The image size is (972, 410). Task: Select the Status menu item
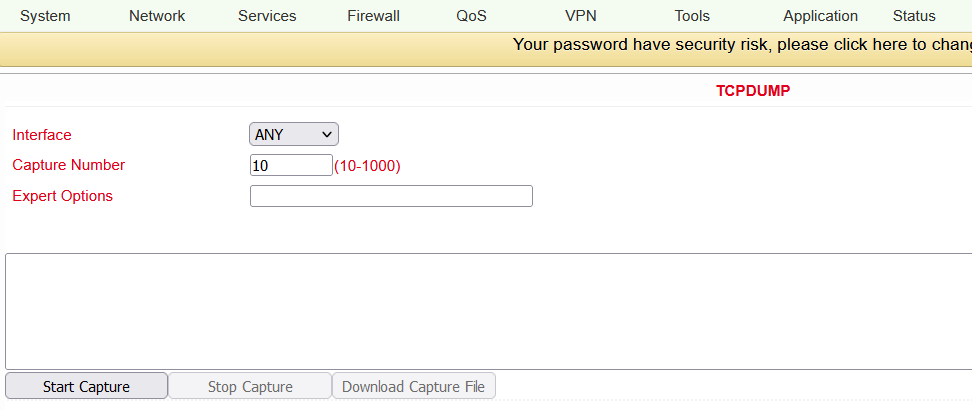click(914, 16)
